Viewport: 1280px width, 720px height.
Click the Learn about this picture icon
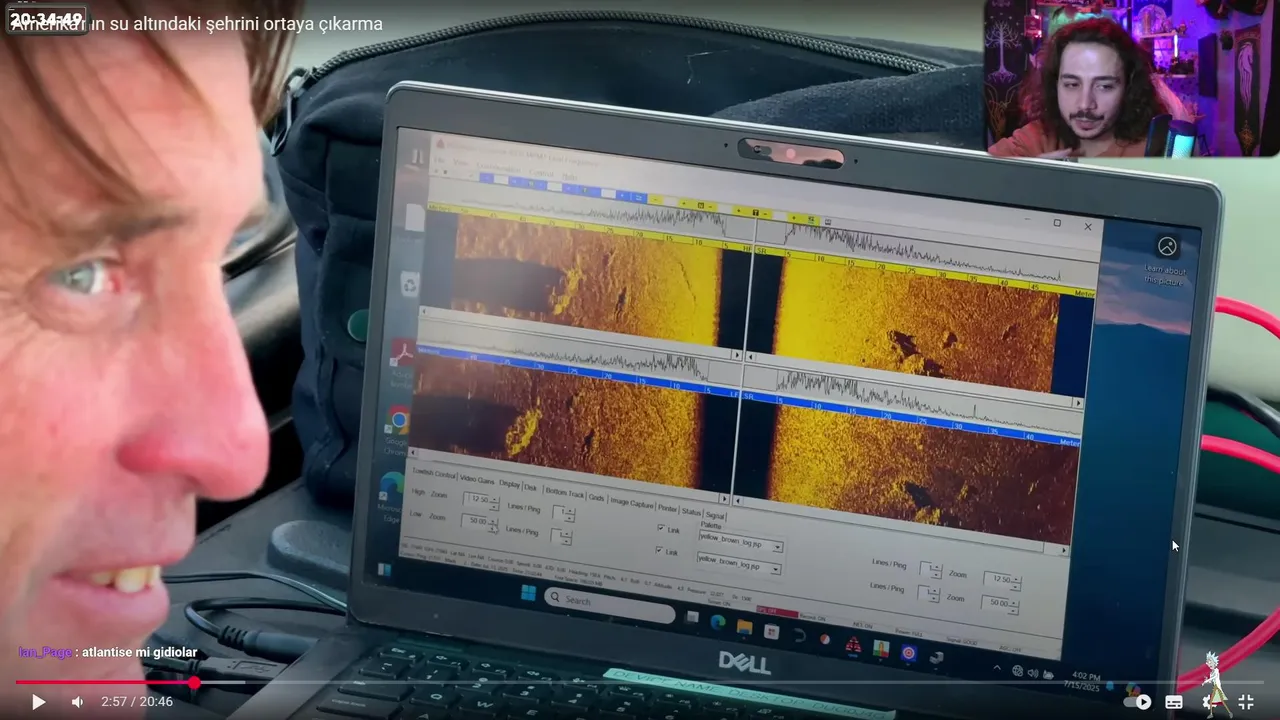point(1167,246)
